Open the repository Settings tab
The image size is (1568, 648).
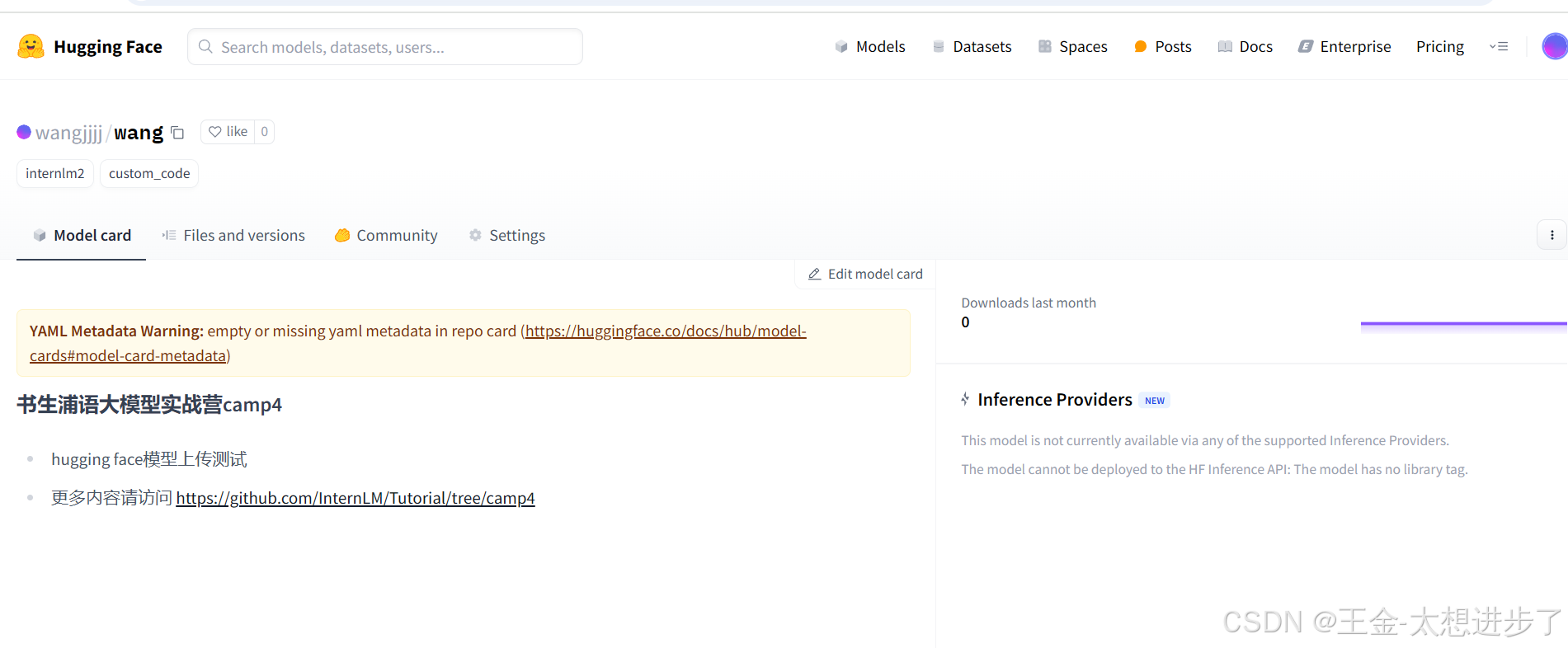click(x=507, y=236)
